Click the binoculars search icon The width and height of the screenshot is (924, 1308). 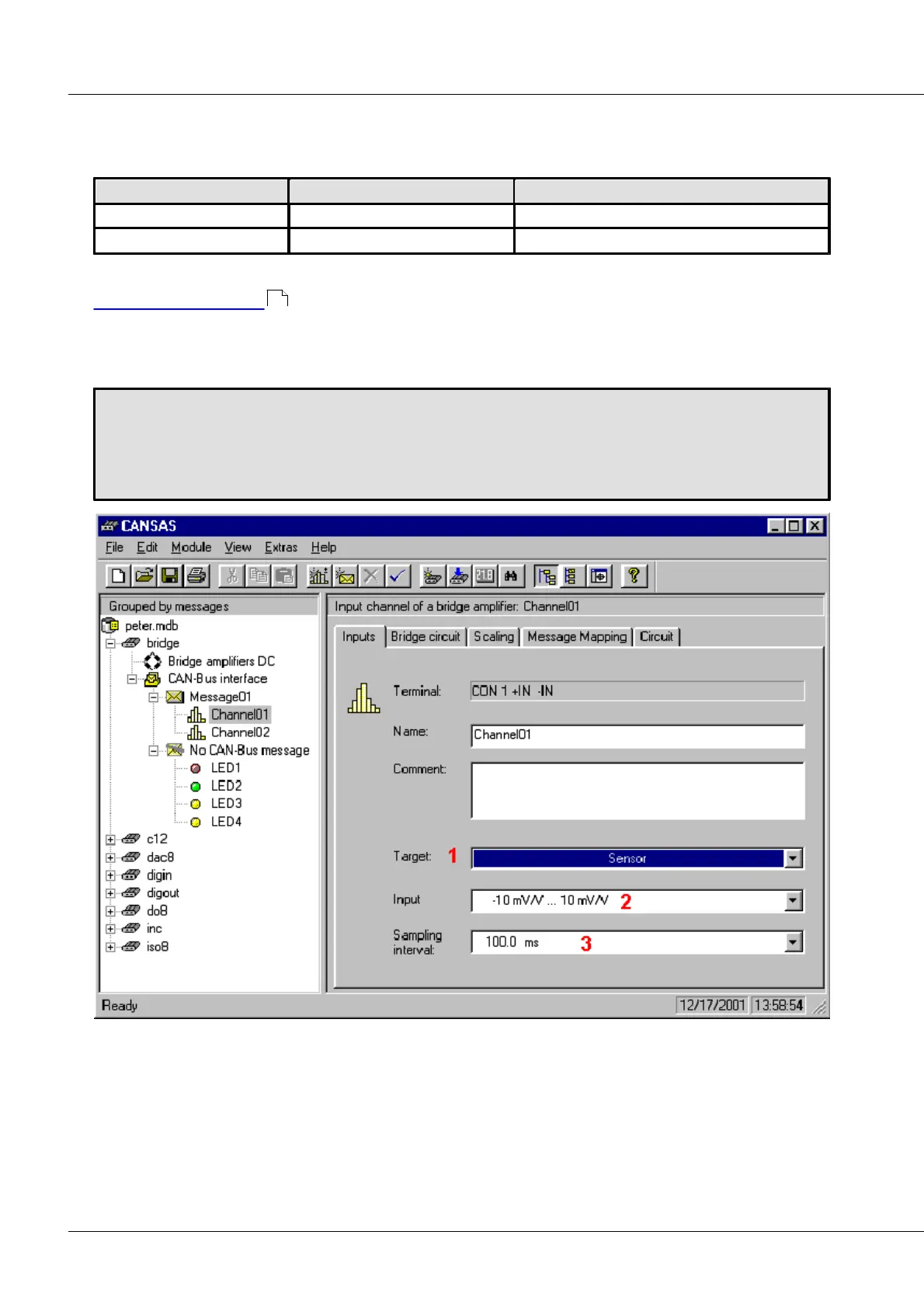coord(511,576)
